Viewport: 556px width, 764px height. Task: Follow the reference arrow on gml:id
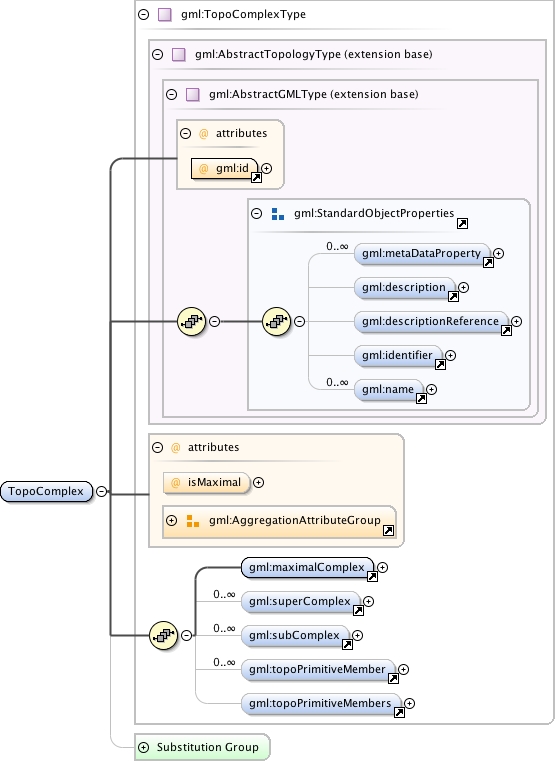pos(256,178)
